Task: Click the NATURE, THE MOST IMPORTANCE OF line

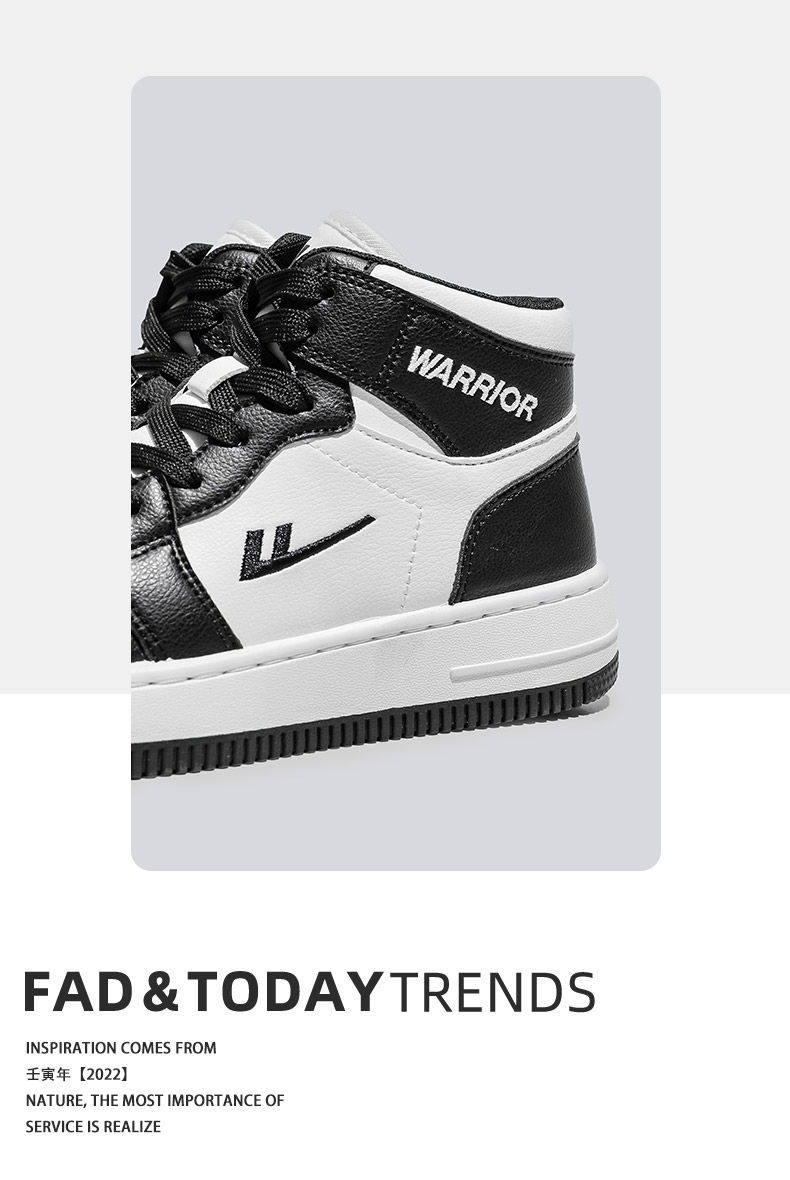Action: coord(155,1100)
